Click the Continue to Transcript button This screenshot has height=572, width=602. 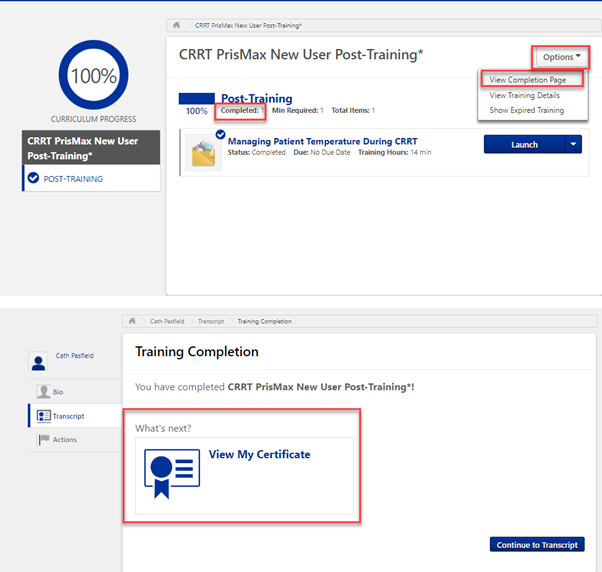click(537, 544)
